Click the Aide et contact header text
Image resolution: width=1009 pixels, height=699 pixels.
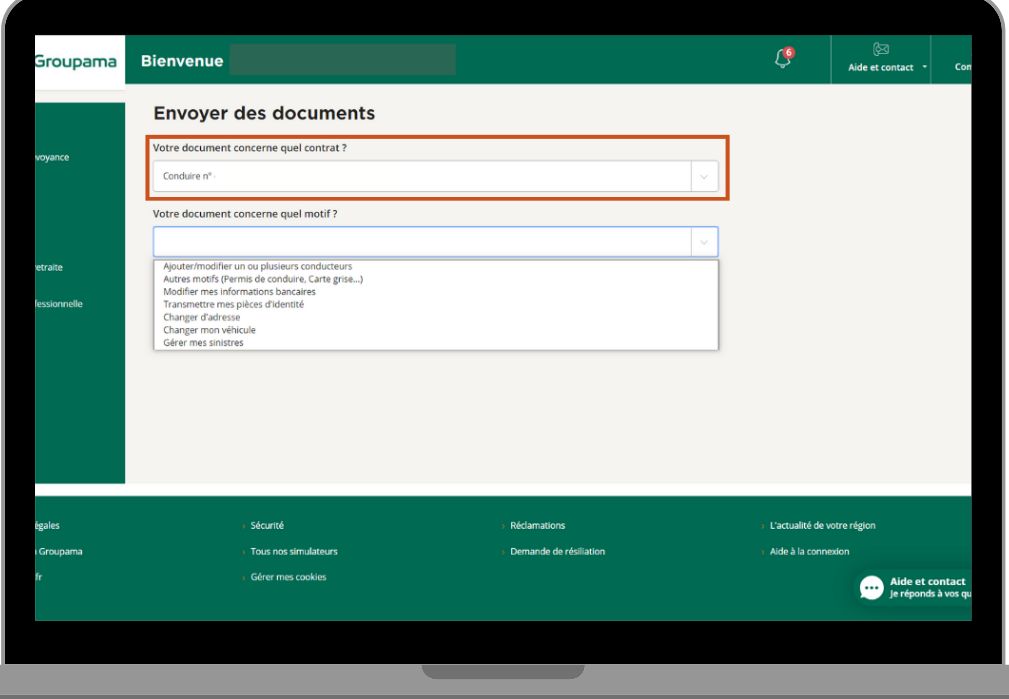coord(880,67)
